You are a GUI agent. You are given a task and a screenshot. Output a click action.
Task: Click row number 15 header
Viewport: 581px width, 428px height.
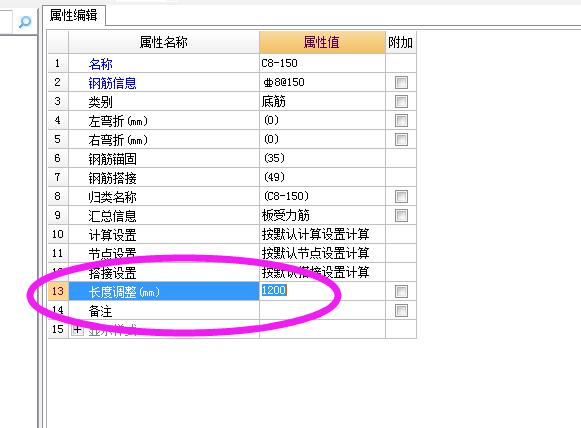[58, 329]
